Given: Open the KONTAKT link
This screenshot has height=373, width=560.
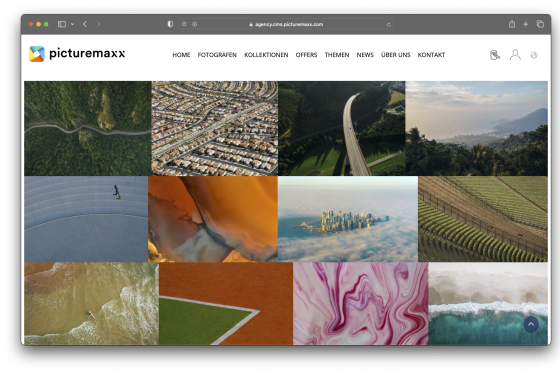Looking at the screenshot, I should click(431, 55).
